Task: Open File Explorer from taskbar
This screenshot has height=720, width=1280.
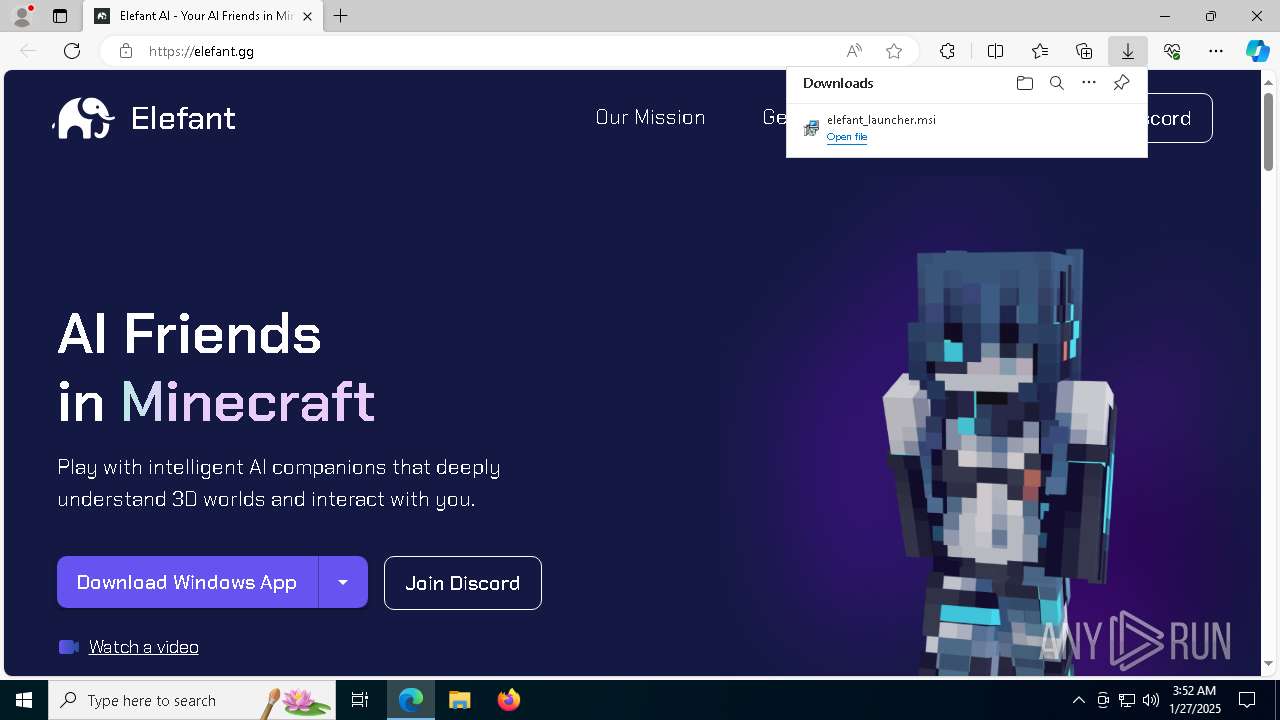Action: coord(459,700)
